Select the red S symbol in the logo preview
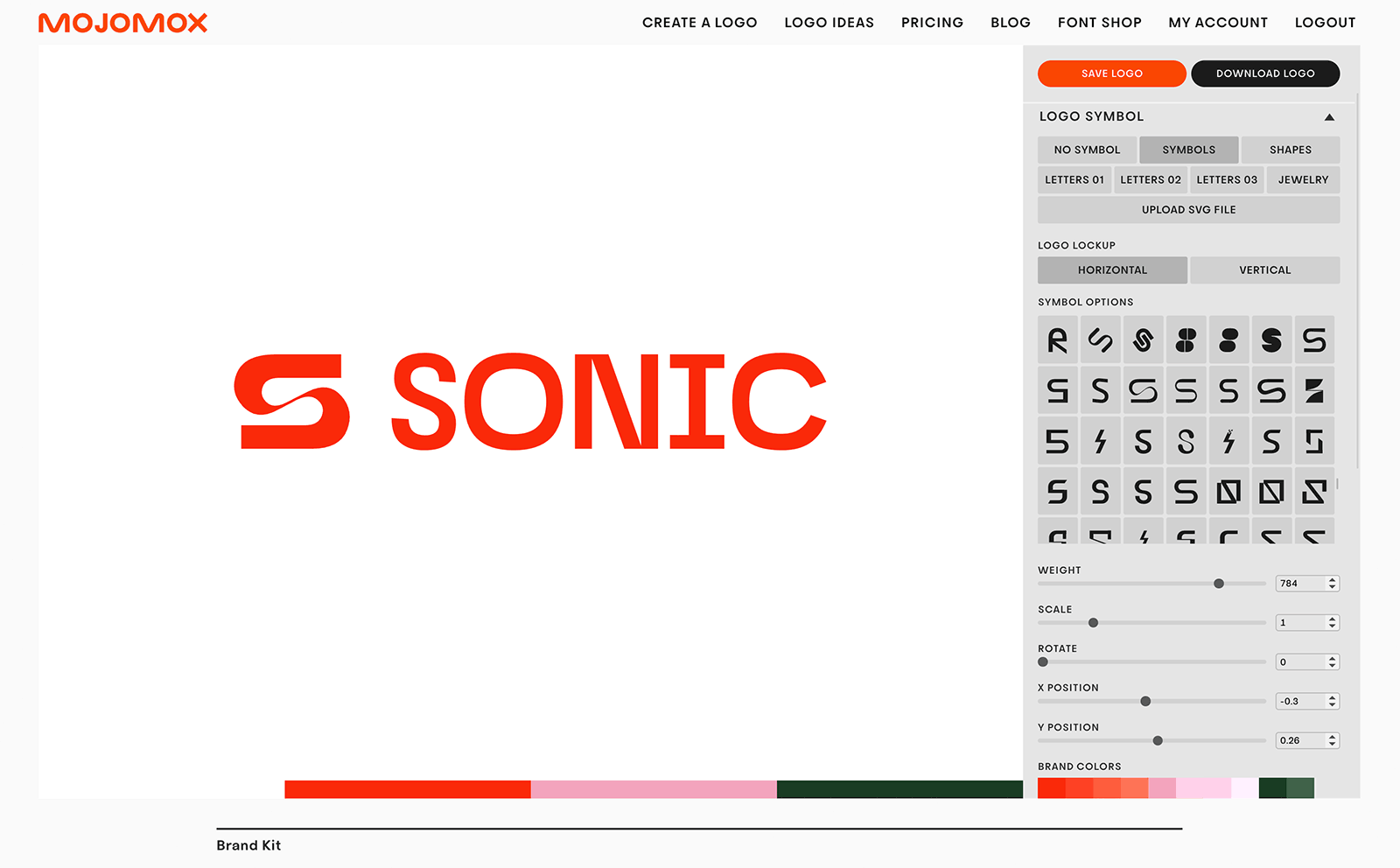The width and height of the screenshot is (1400, 868). pyautogui.click(x=292, y=402)
